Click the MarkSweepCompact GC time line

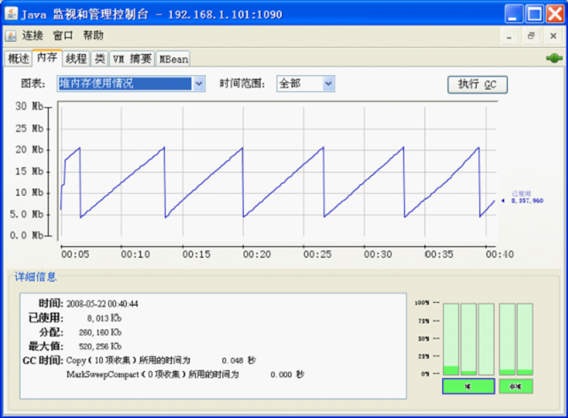(x=185, y=374)
